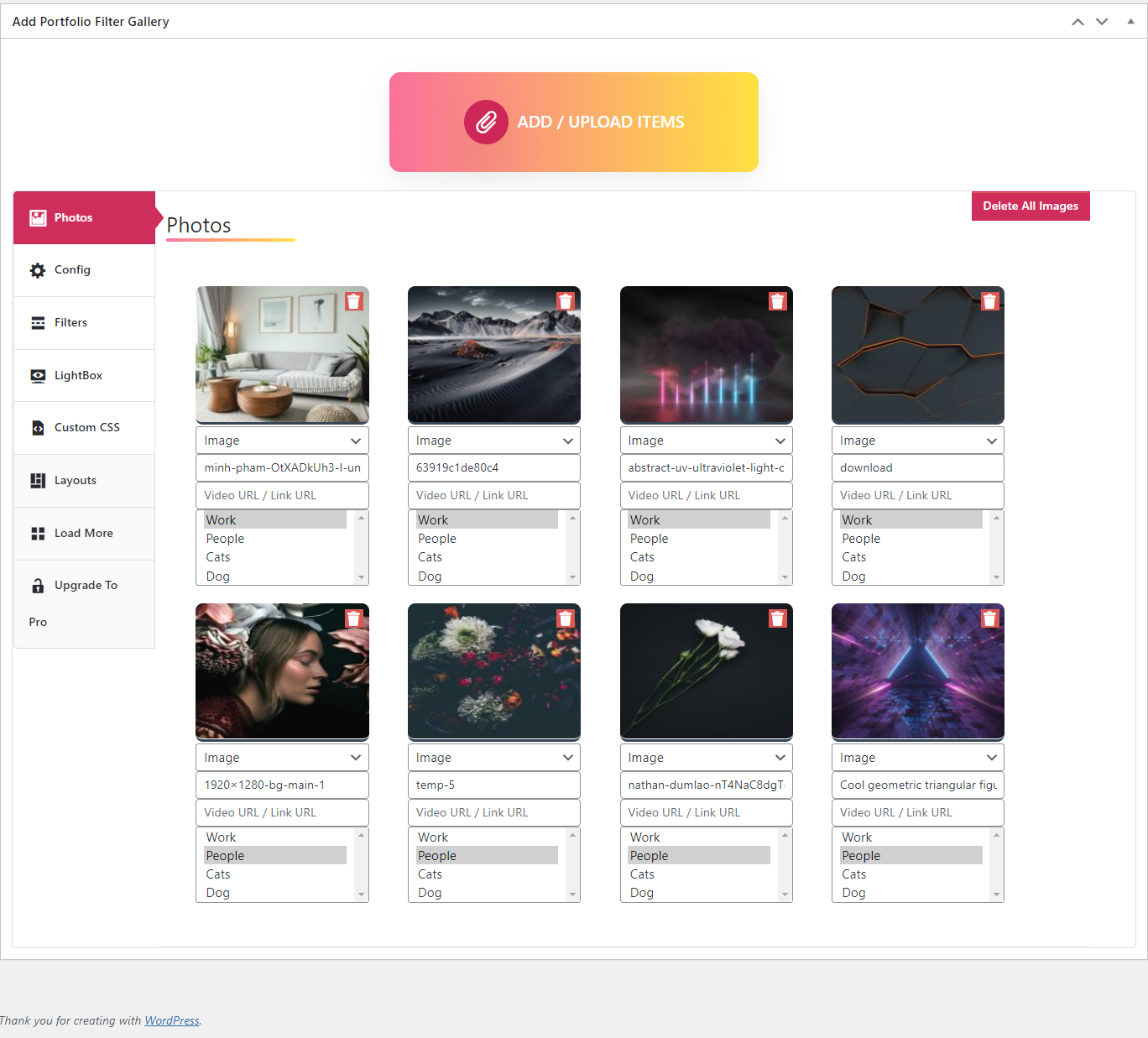Delete the cool geometric triangular image

click(990, 618)
